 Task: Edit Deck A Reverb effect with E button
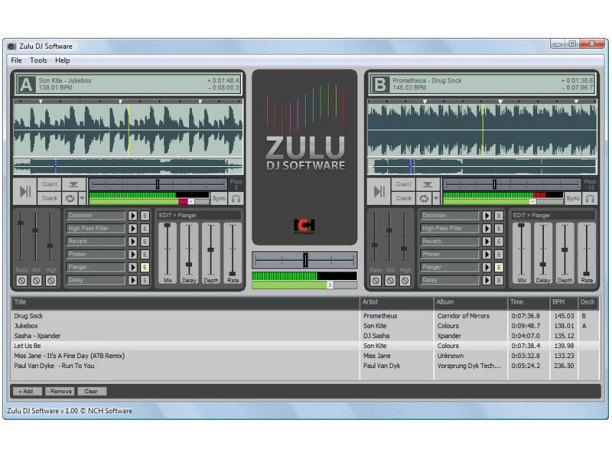click(145, 241)
